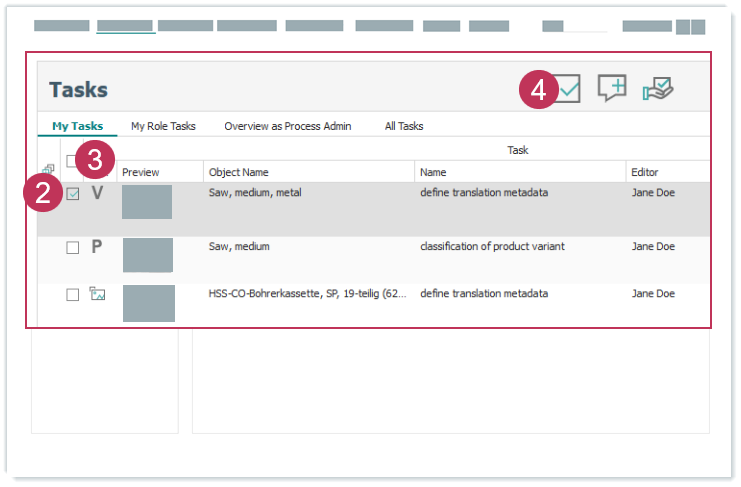
Task: Click the add comment speech bubble icon
Action: (x=612, y=89)
